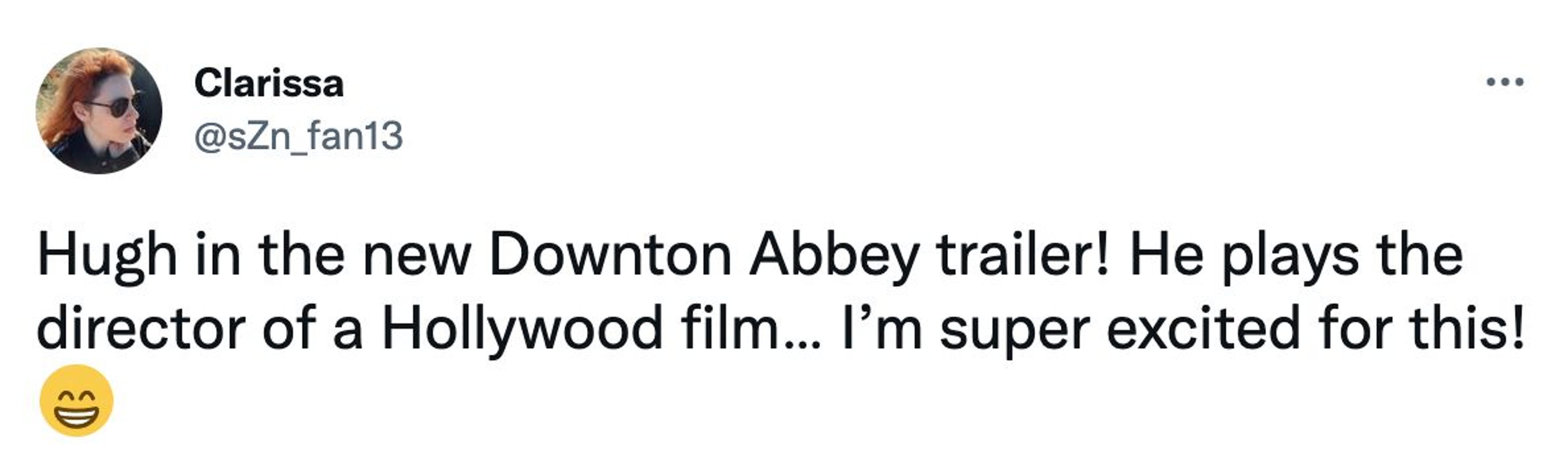Open the Clarissa display name link
1568x462 pixels.
(x=269, y=84)
